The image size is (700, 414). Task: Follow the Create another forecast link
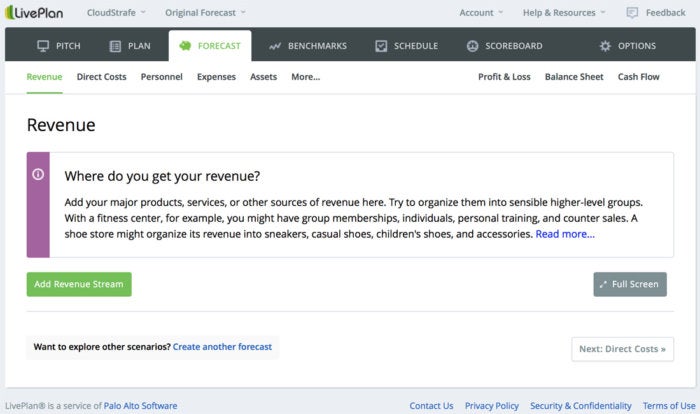tap(222, 347)
